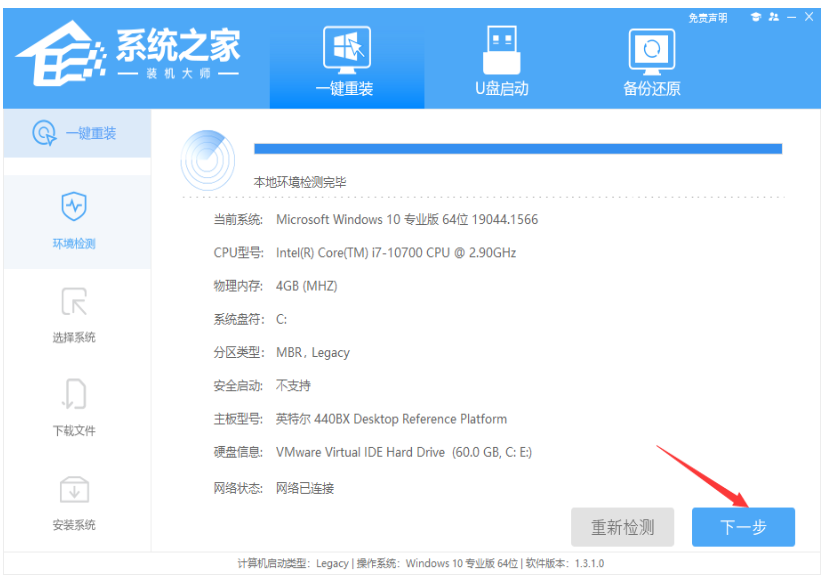This screenshot has height=578, width=827.
Task: Click the blue detection progress bar
Action: pos(517,149)
